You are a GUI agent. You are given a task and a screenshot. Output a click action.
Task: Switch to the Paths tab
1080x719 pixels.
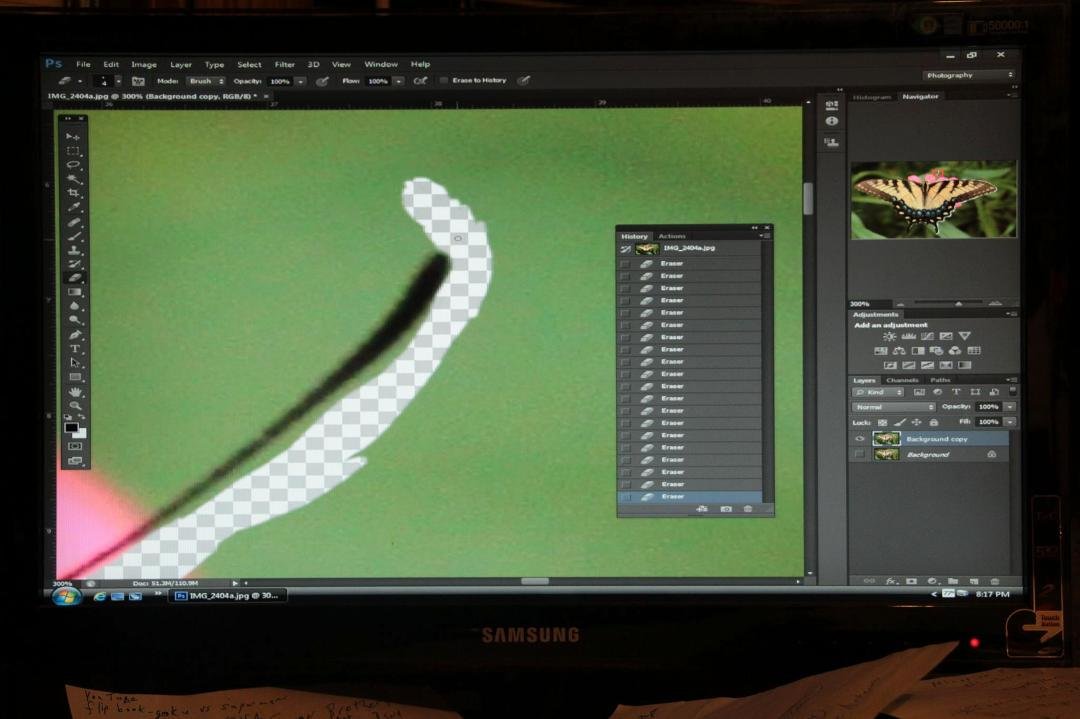point(940,380)
